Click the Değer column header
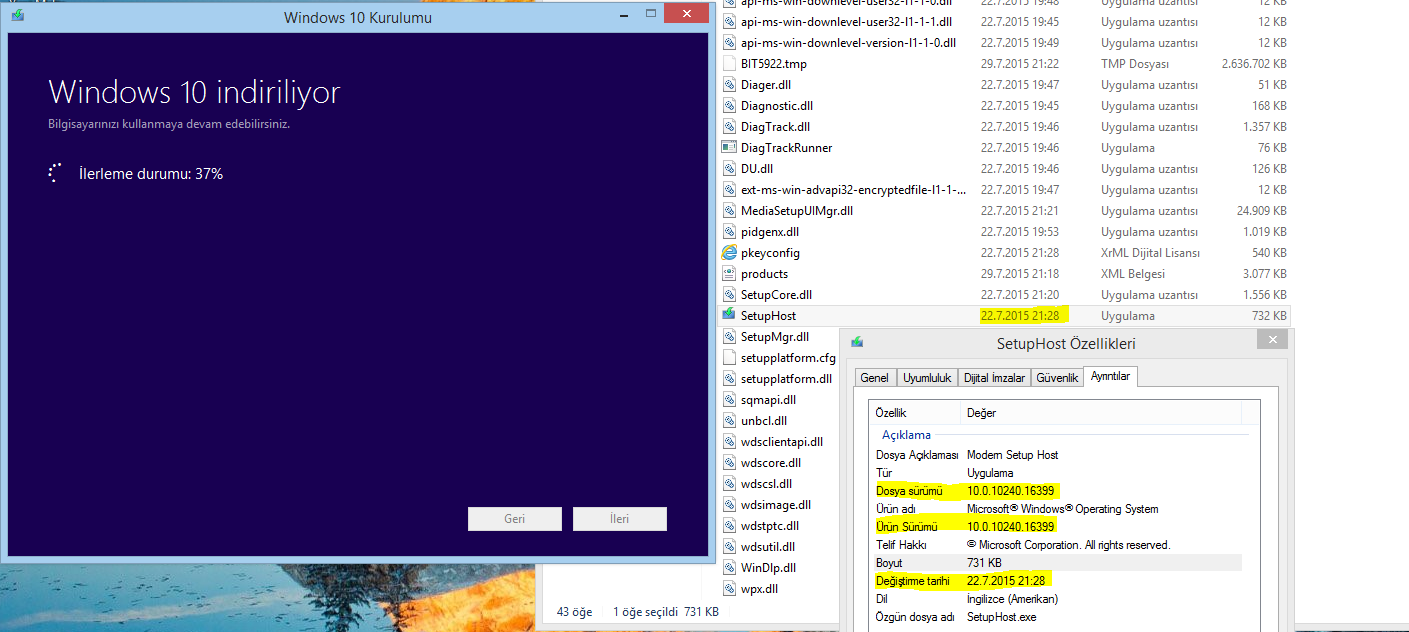Screen dimensions: 1409x632 pos(1100,412)
